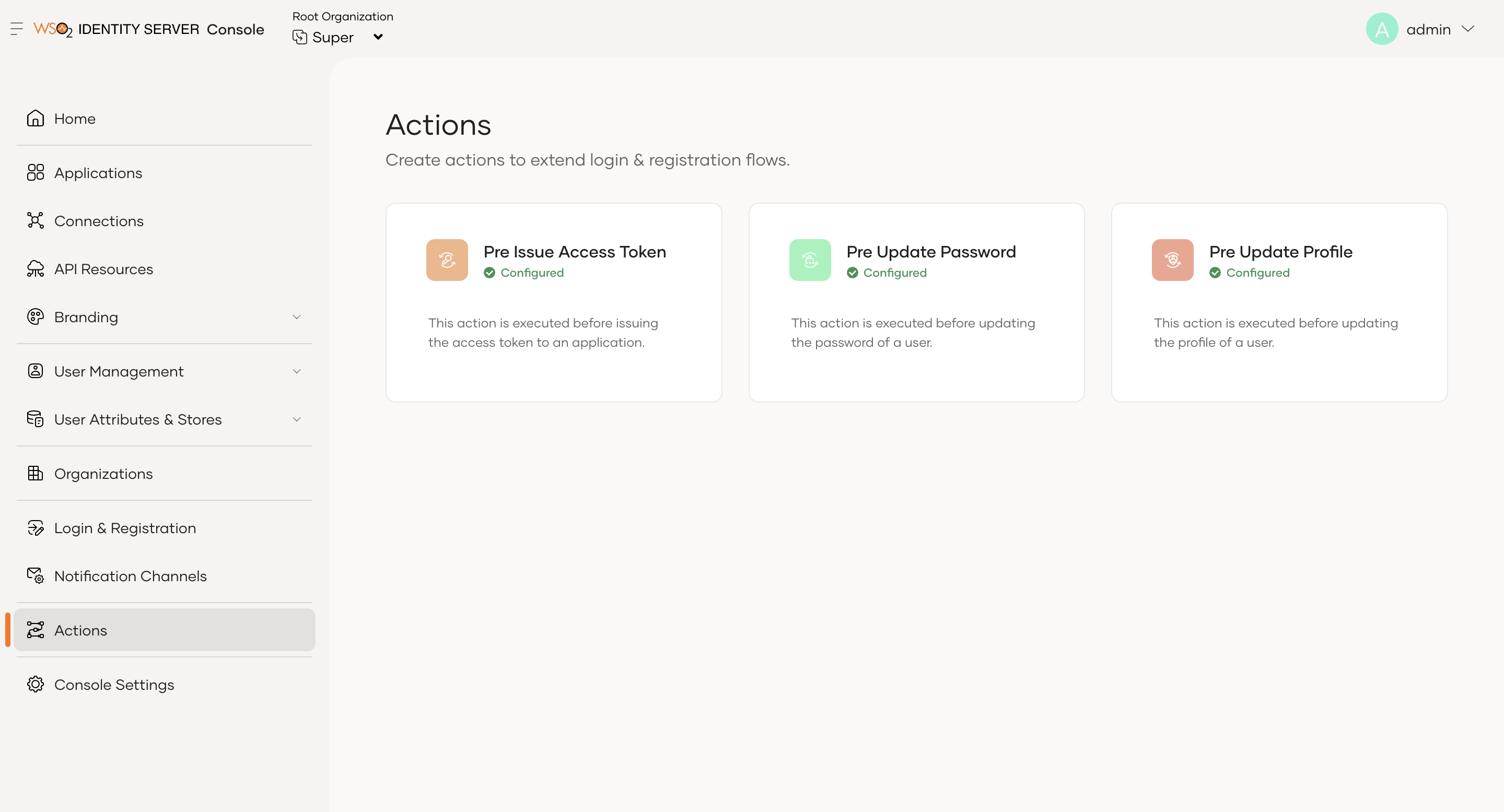This screenshot has width=1504, height=812.
Task: Click the Login & Registration icon
Action: click(x=36, y=528)
